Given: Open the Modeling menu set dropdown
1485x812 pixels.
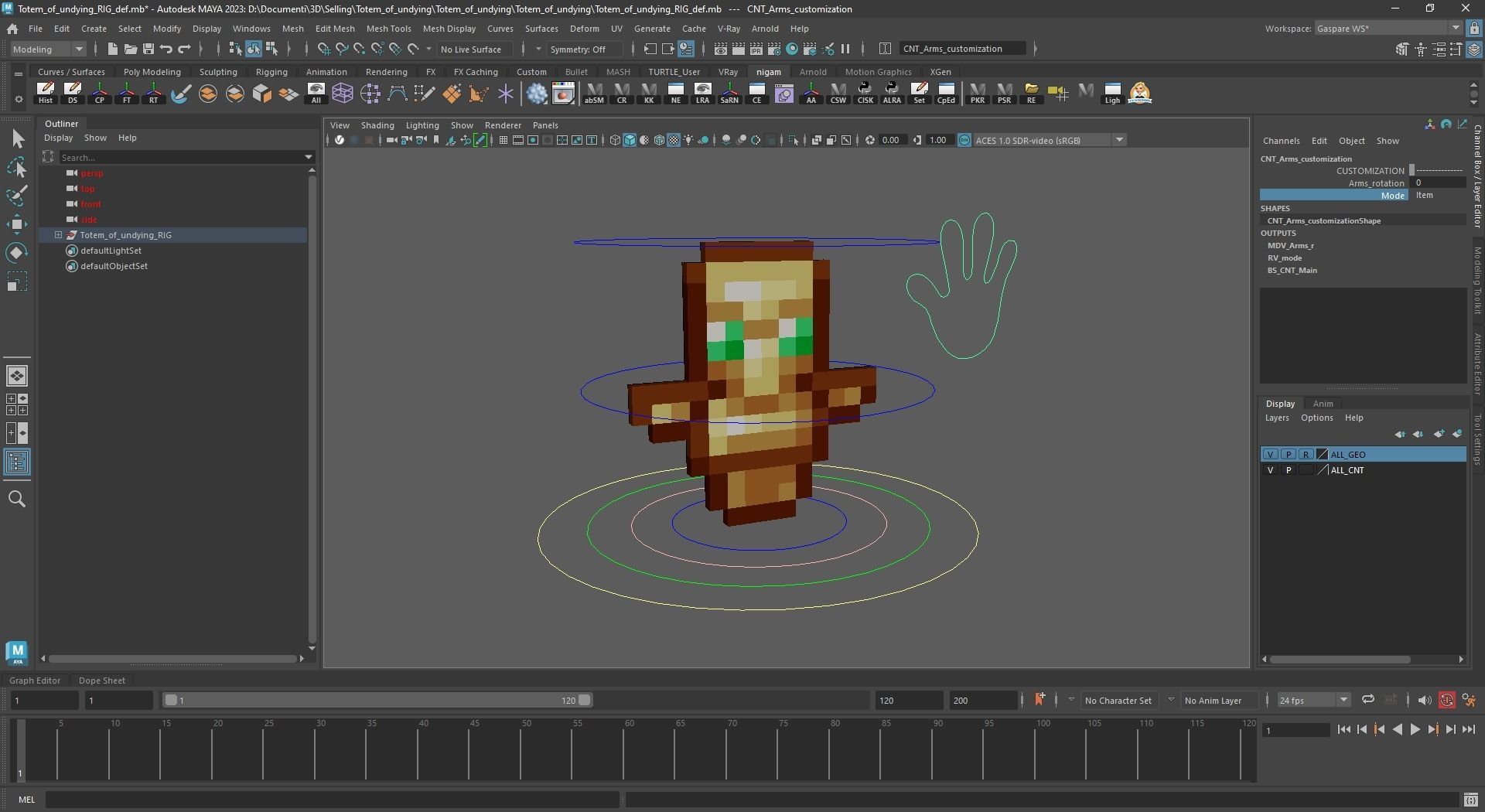Looking at the screenshot, I should [48, 49].
